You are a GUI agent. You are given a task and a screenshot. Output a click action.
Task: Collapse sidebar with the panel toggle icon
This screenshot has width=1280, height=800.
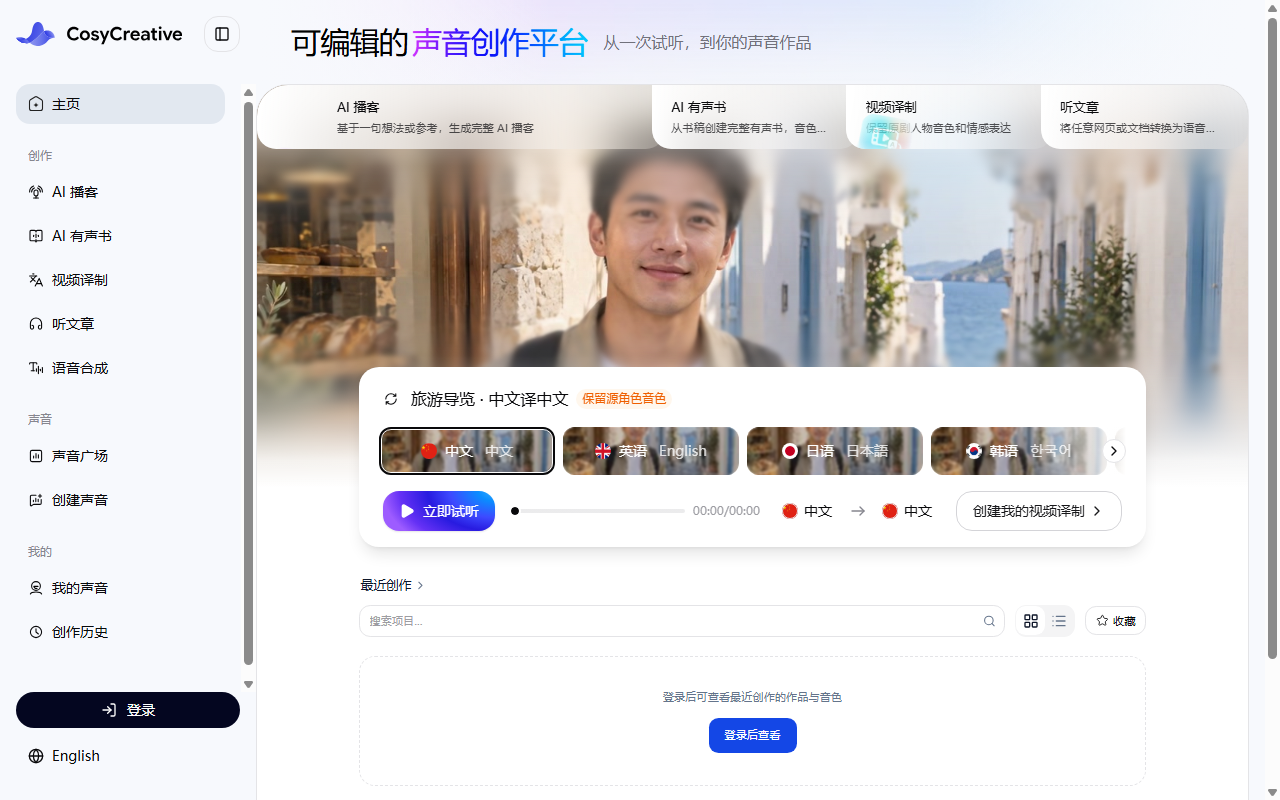pos(222,34)
